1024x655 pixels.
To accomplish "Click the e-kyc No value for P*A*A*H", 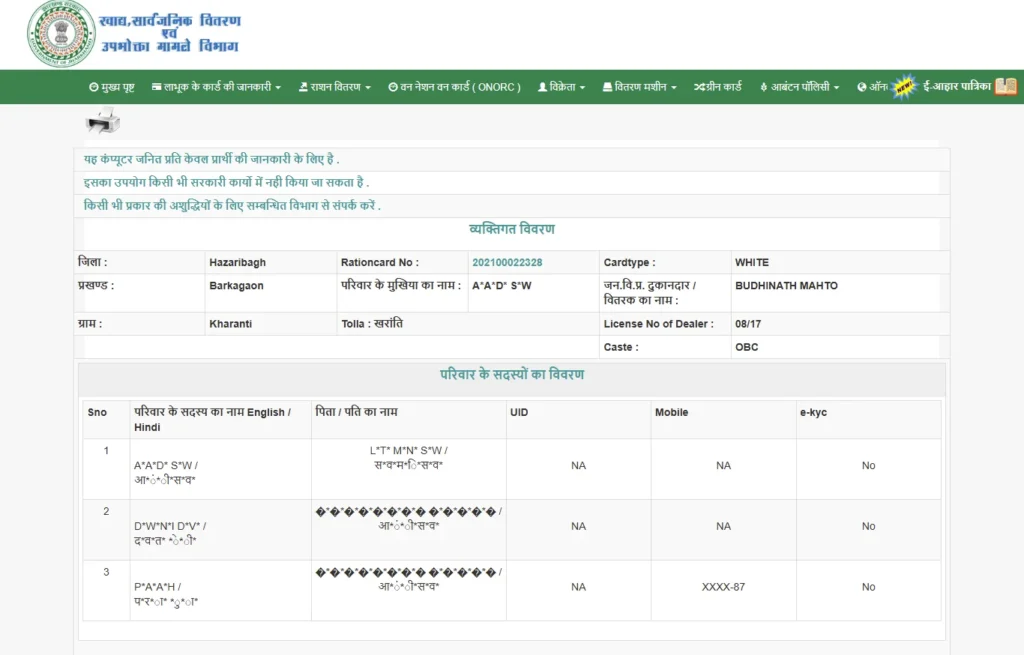I will coord(868,587).
